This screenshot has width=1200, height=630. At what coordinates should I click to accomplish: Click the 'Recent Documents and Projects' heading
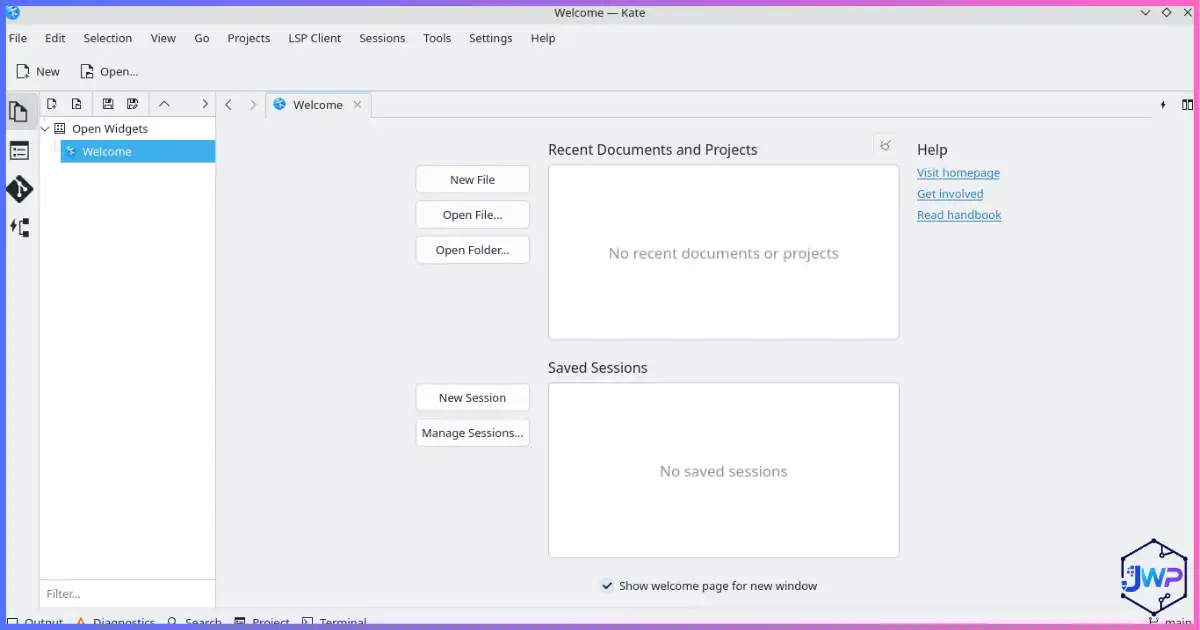pos(653,150)
